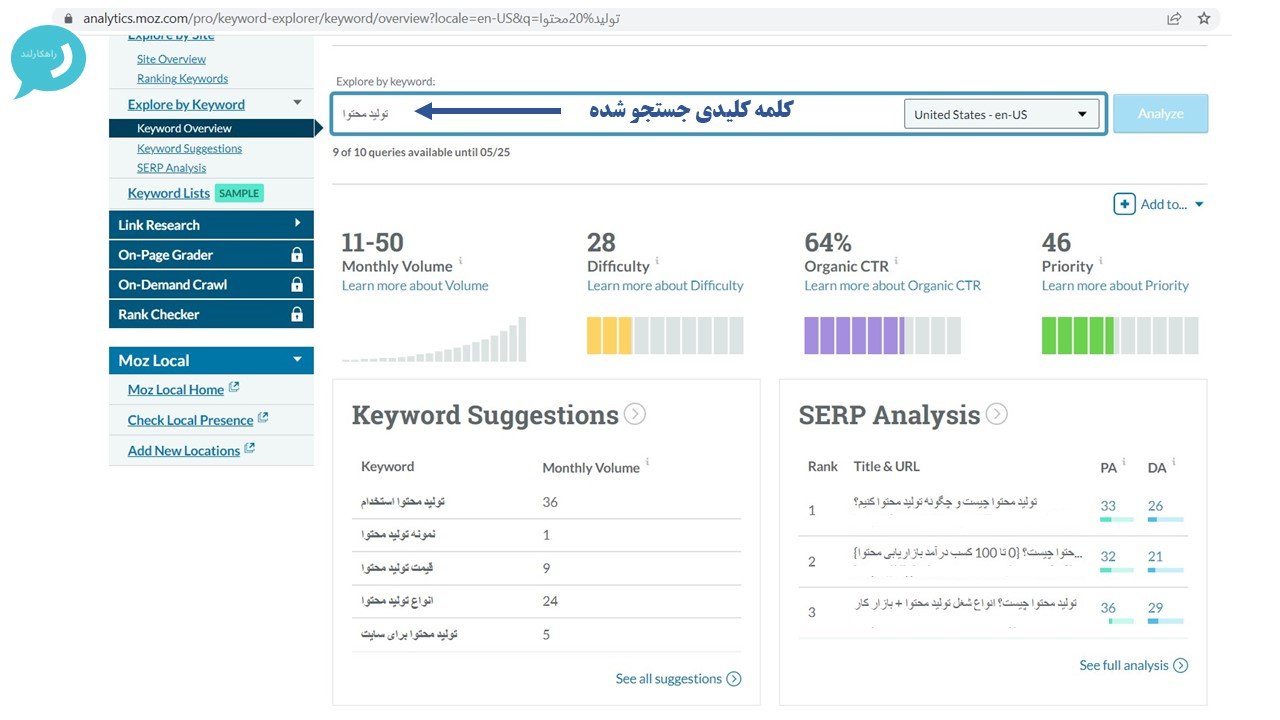Open Site Overview sidebar item

point(171,59)
